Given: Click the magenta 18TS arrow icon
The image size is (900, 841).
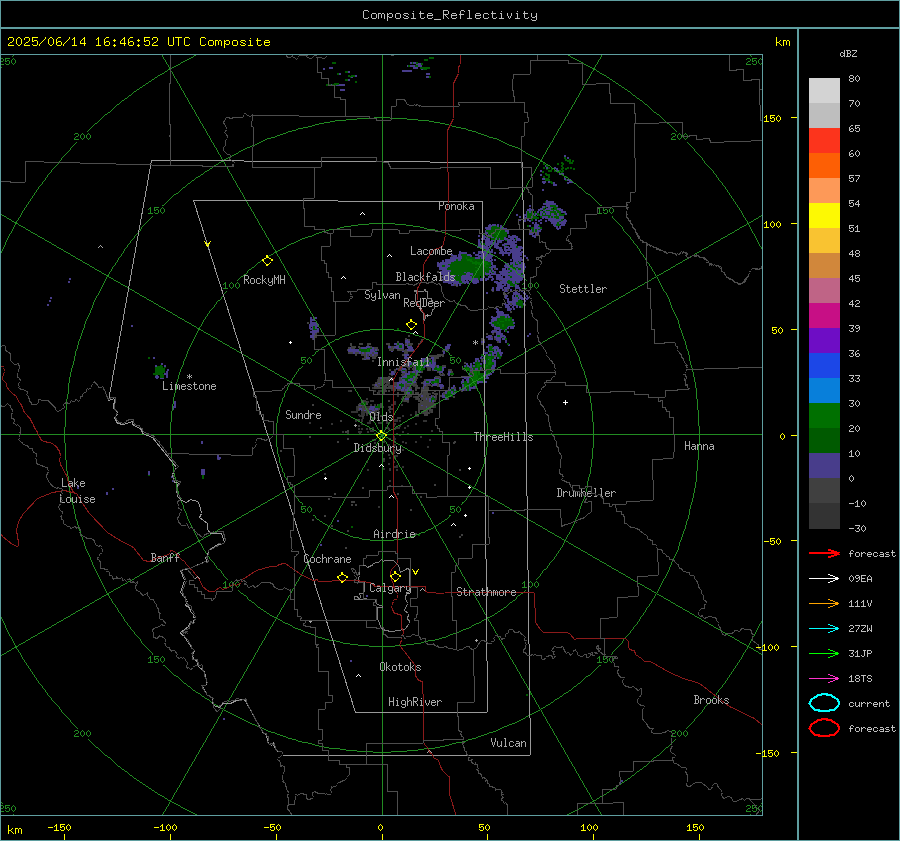Looking at the screenshot, I should [x=824, y=679].
